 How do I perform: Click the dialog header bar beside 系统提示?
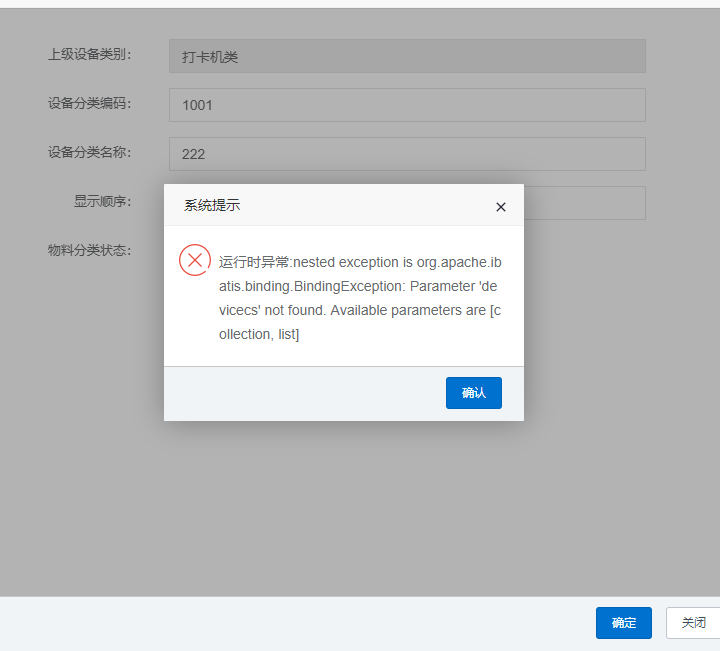click(x=360, y=206)
